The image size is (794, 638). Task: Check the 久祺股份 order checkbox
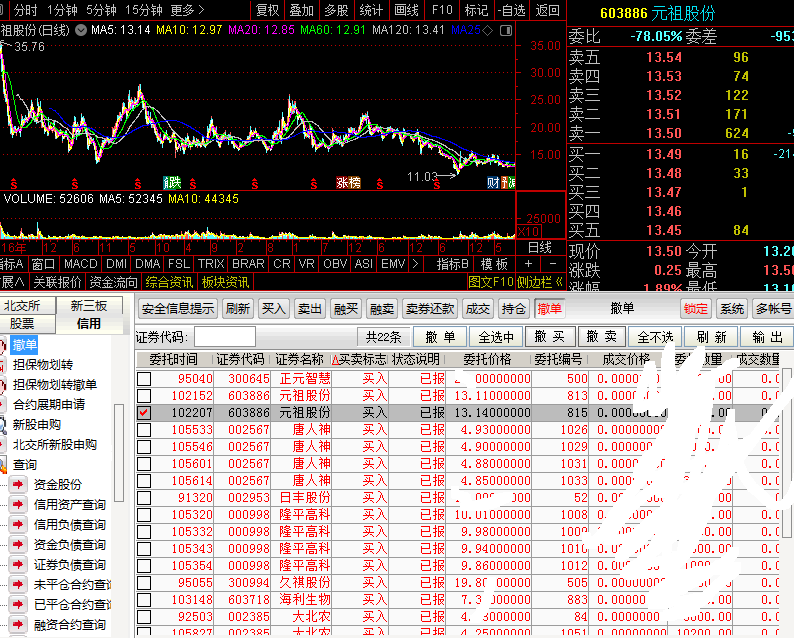point(144,583)
